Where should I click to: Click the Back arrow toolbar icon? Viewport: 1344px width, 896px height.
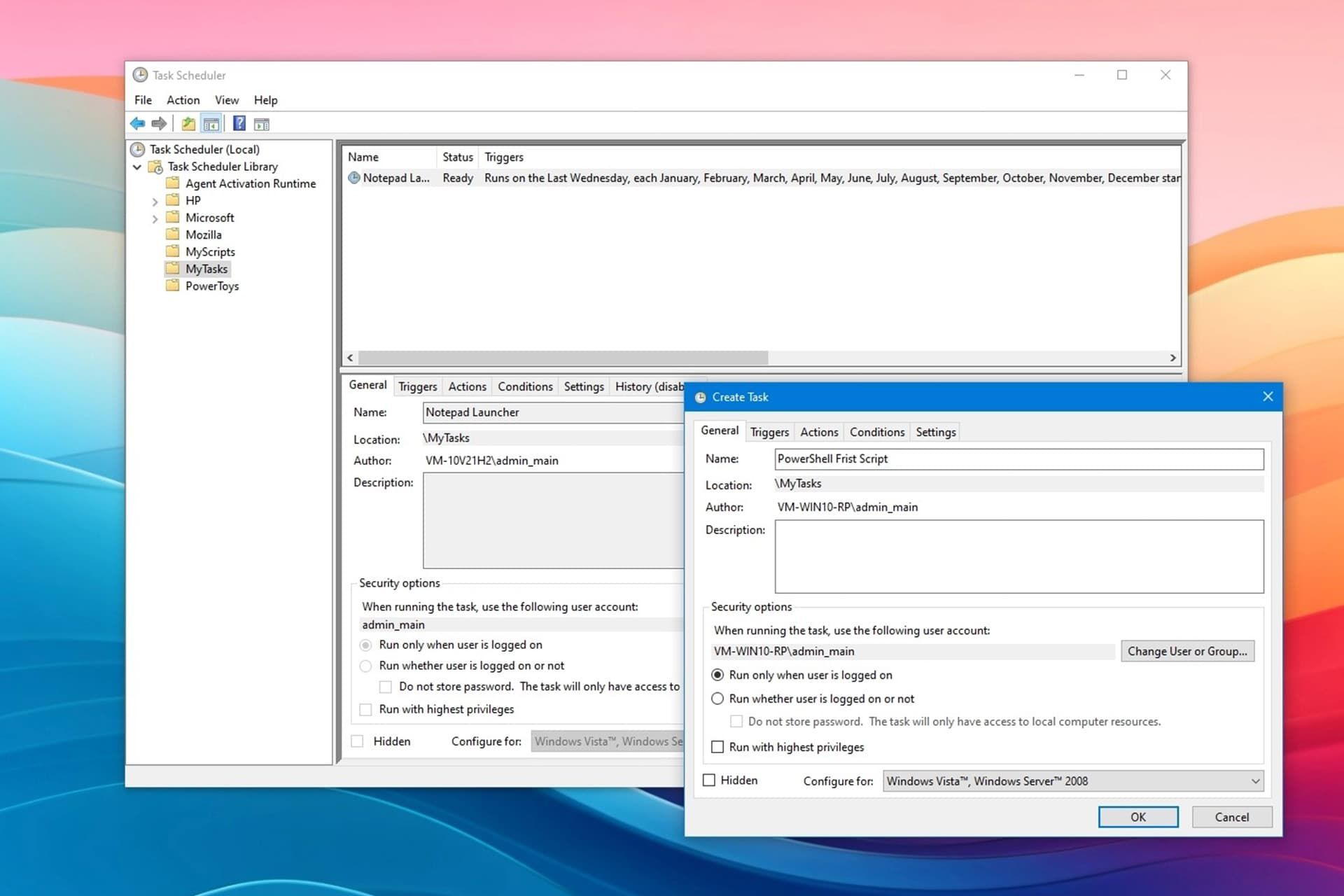(138, 124)
